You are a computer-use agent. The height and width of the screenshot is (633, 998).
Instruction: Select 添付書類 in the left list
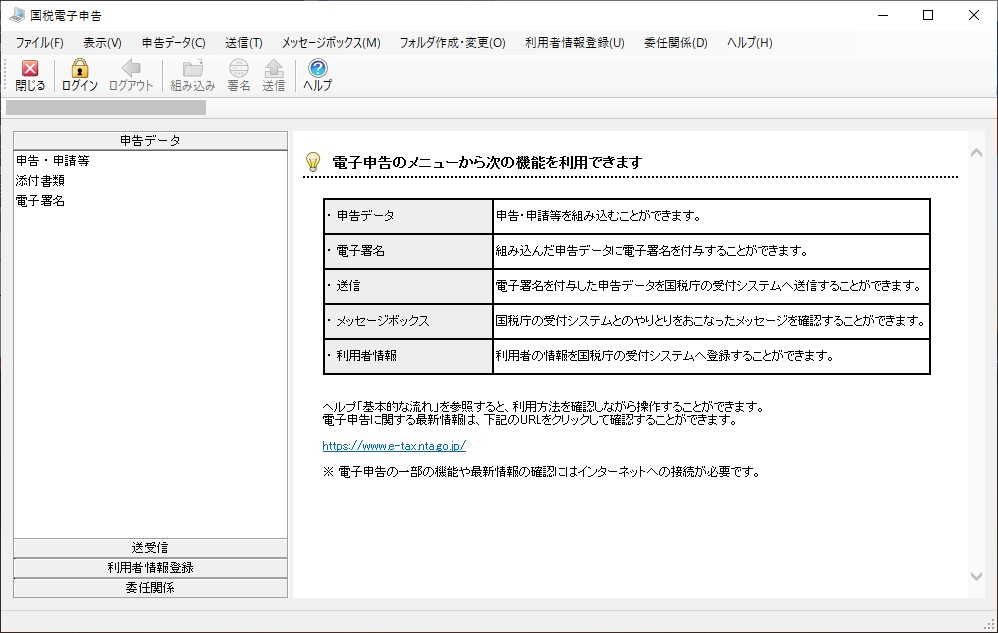click(41, 181)
